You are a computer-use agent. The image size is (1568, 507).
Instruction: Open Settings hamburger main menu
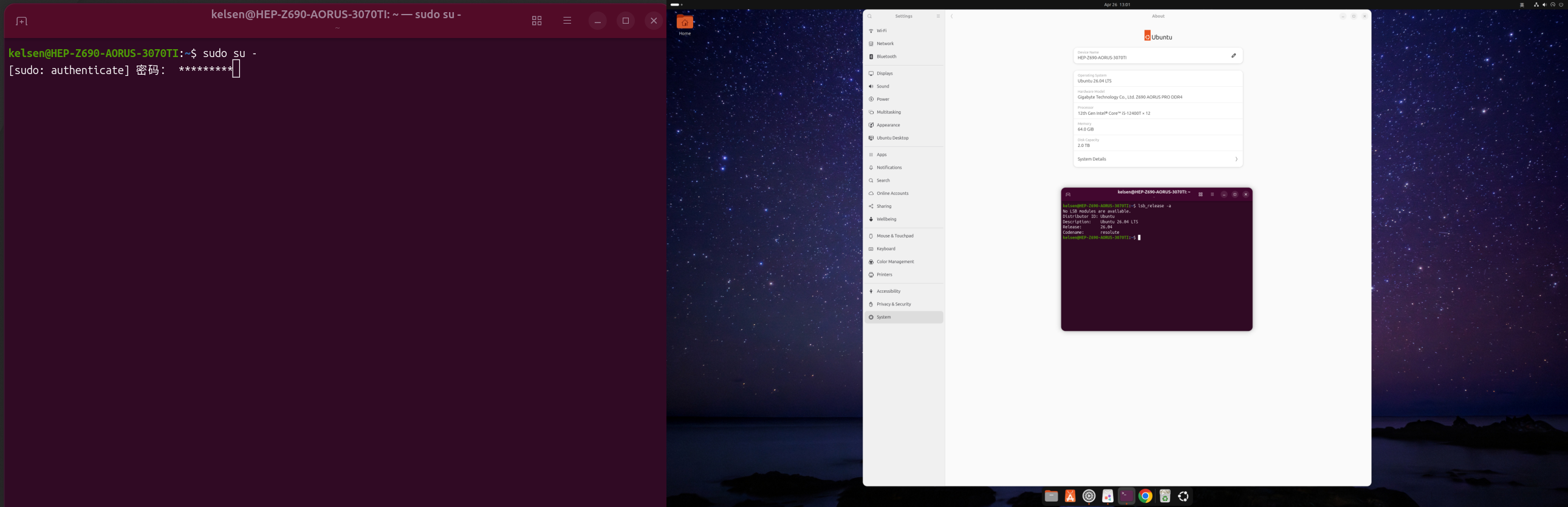click(938, 16)
